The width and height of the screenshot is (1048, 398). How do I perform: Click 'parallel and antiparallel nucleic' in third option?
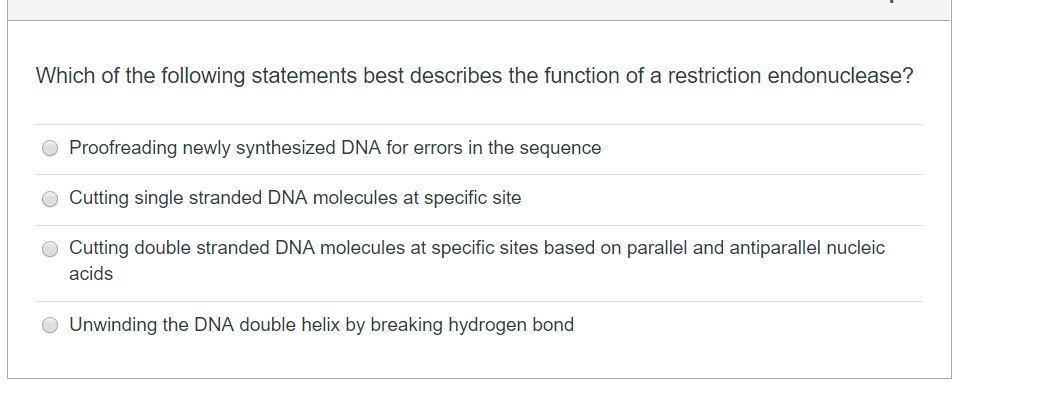[755, 248]
